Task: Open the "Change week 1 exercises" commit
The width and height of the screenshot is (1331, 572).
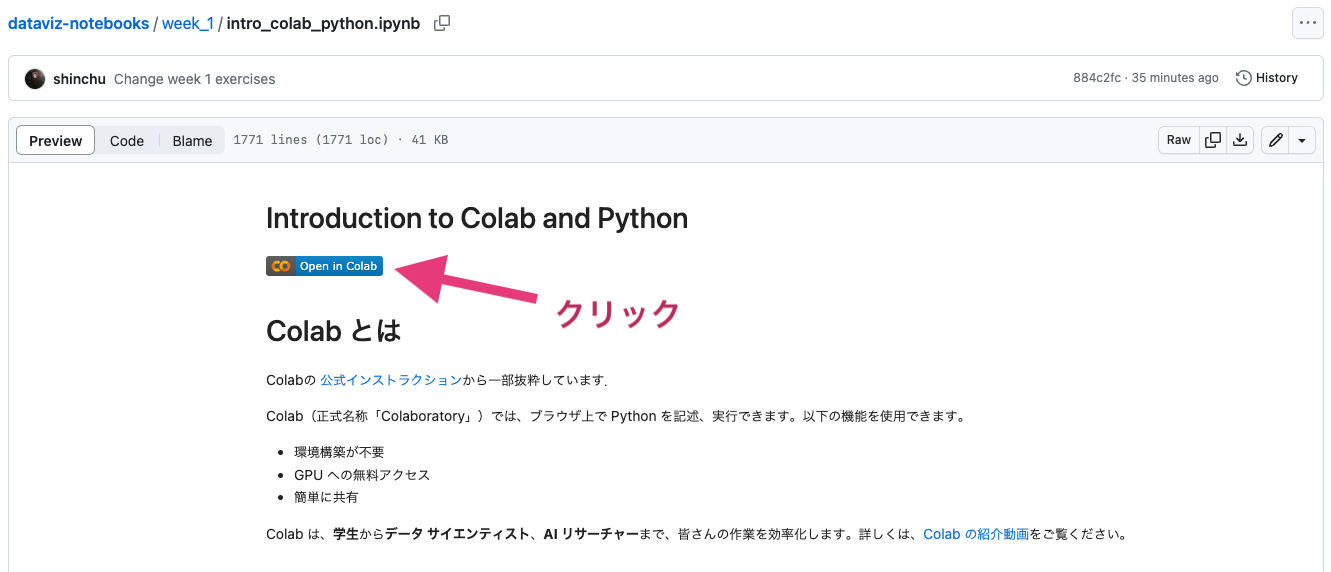Action: click(194, 79)
